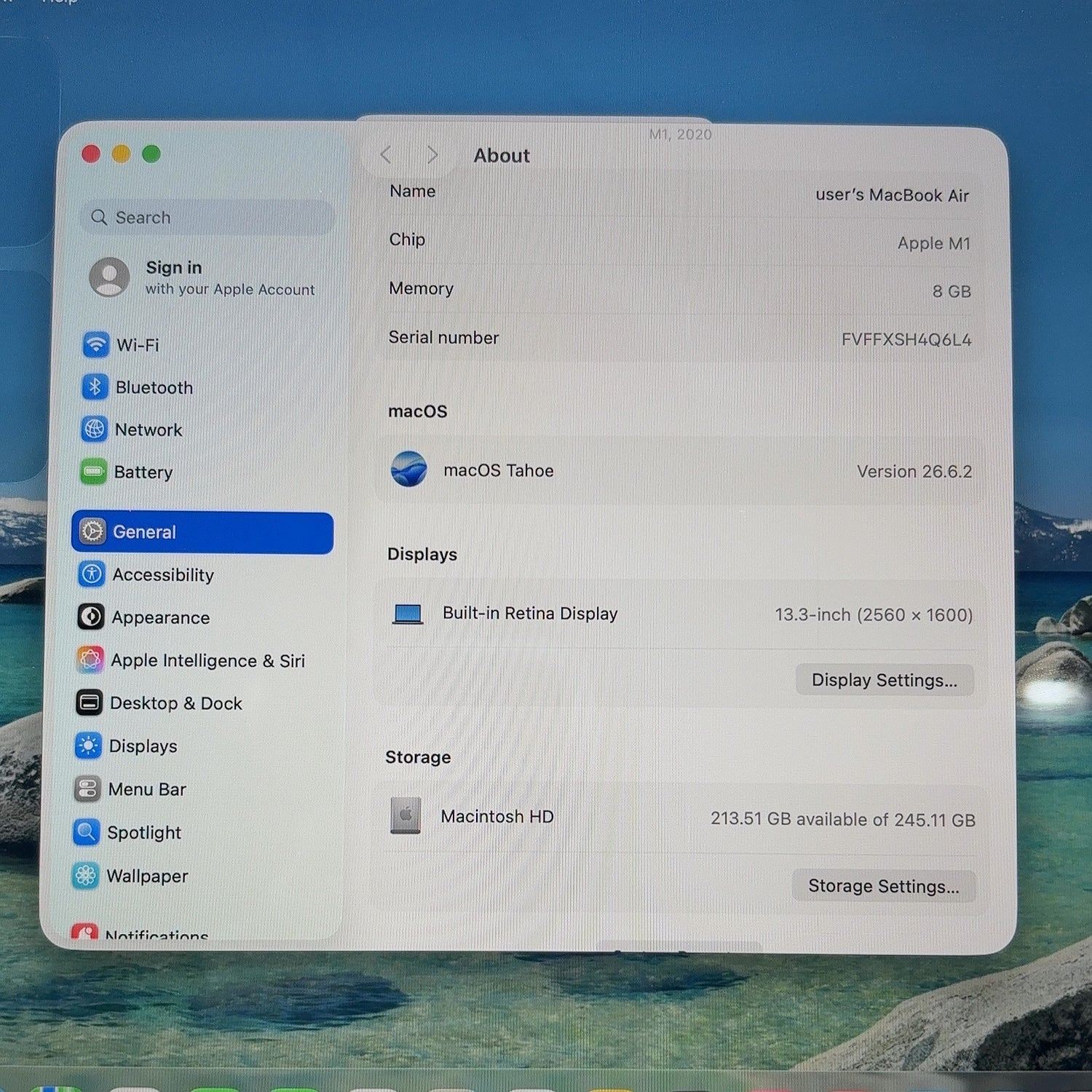Click "213.51 GB available of 245.11 GB"
Viewport: 1092px width, 1092px height.
click(843, 820)
